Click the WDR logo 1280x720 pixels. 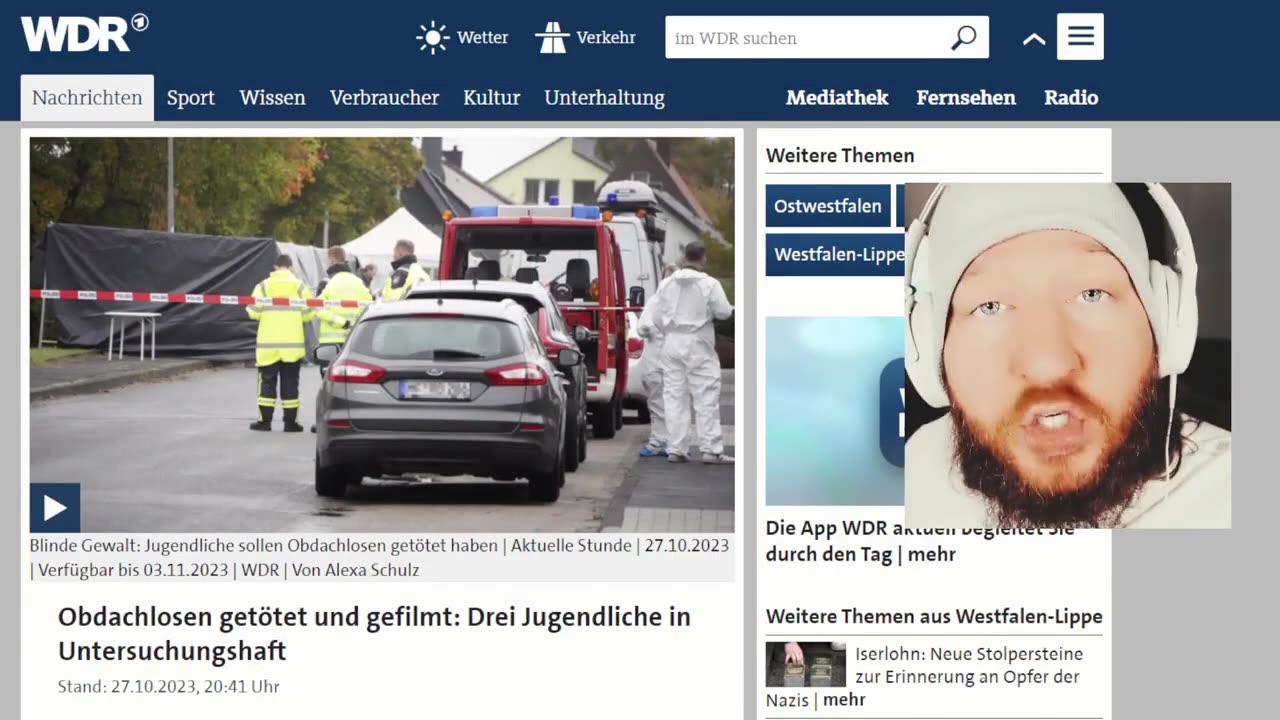[85, 33]
